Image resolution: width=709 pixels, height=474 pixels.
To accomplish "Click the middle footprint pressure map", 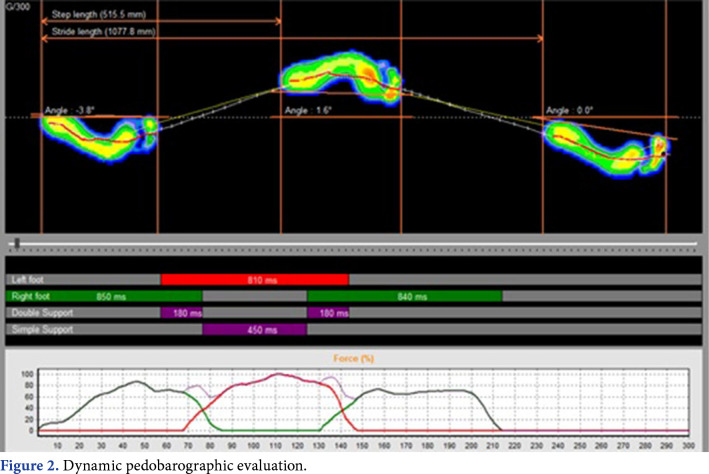I will point(341,79).
